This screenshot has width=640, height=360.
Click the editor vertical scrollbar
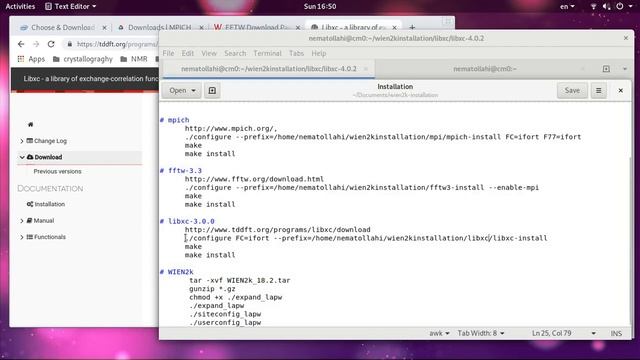pyautogui.click(x=631, y=241)
